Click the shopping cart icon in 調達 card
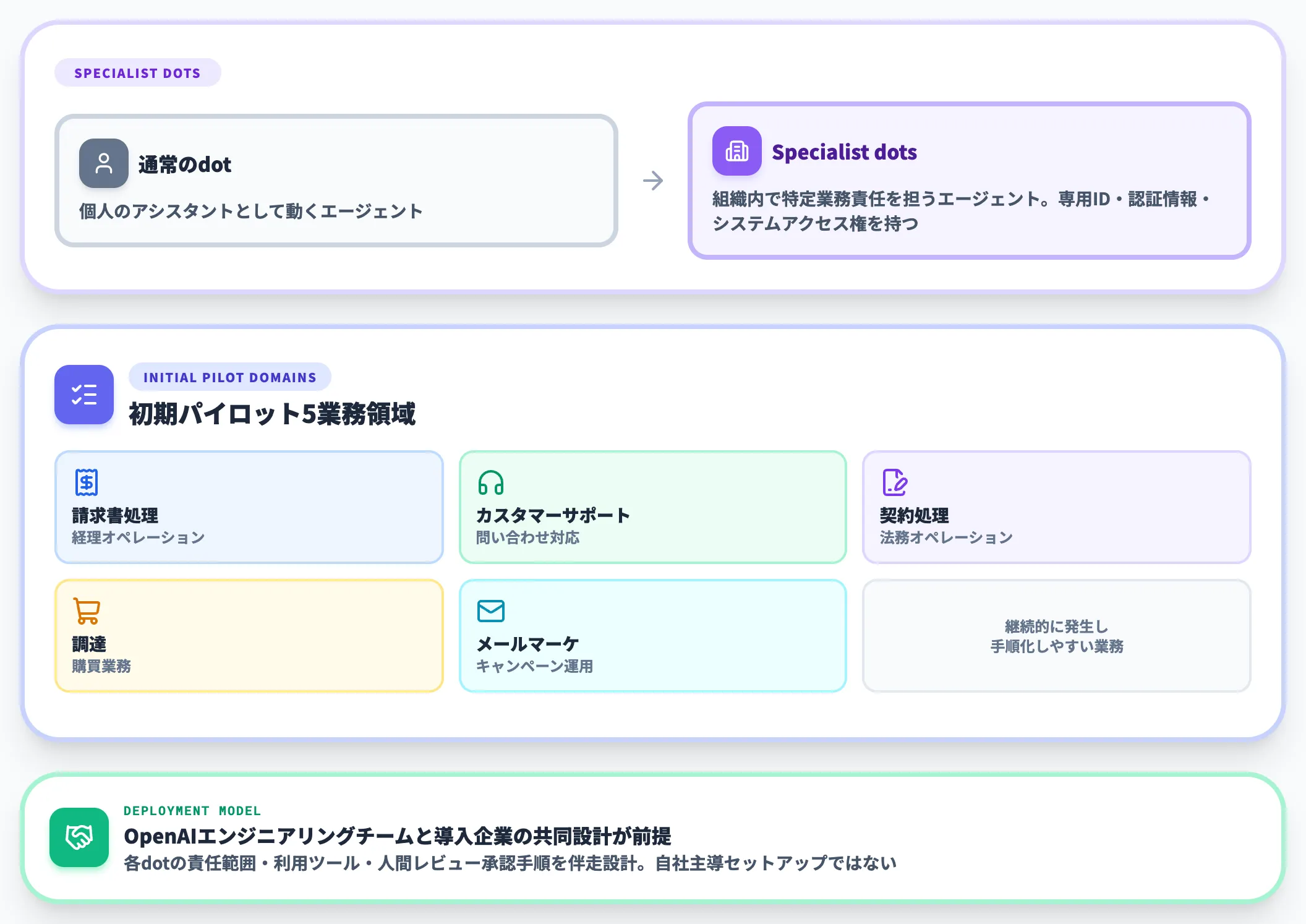Viewport: 1306px width, 924px height. [x=87, y=611]
